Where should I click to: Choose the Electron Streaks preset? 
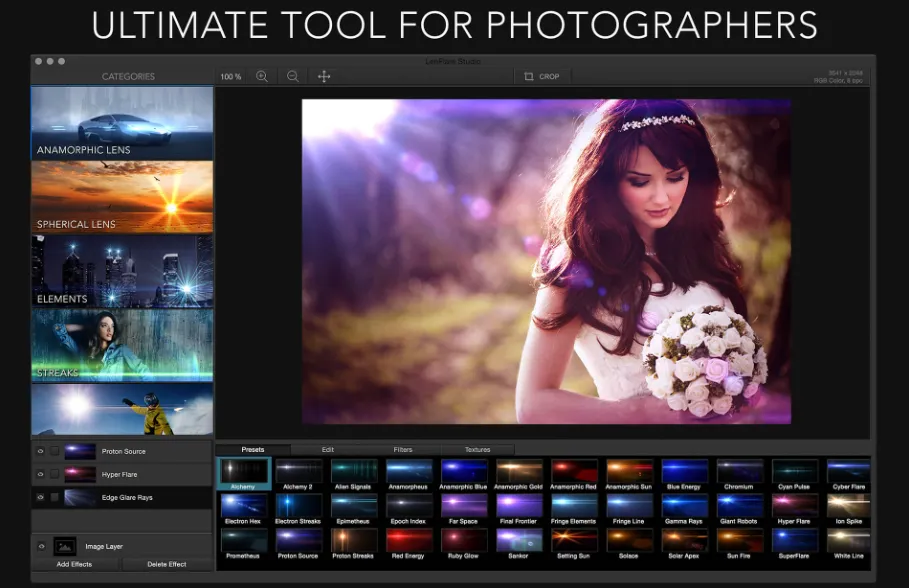(299, 509)
